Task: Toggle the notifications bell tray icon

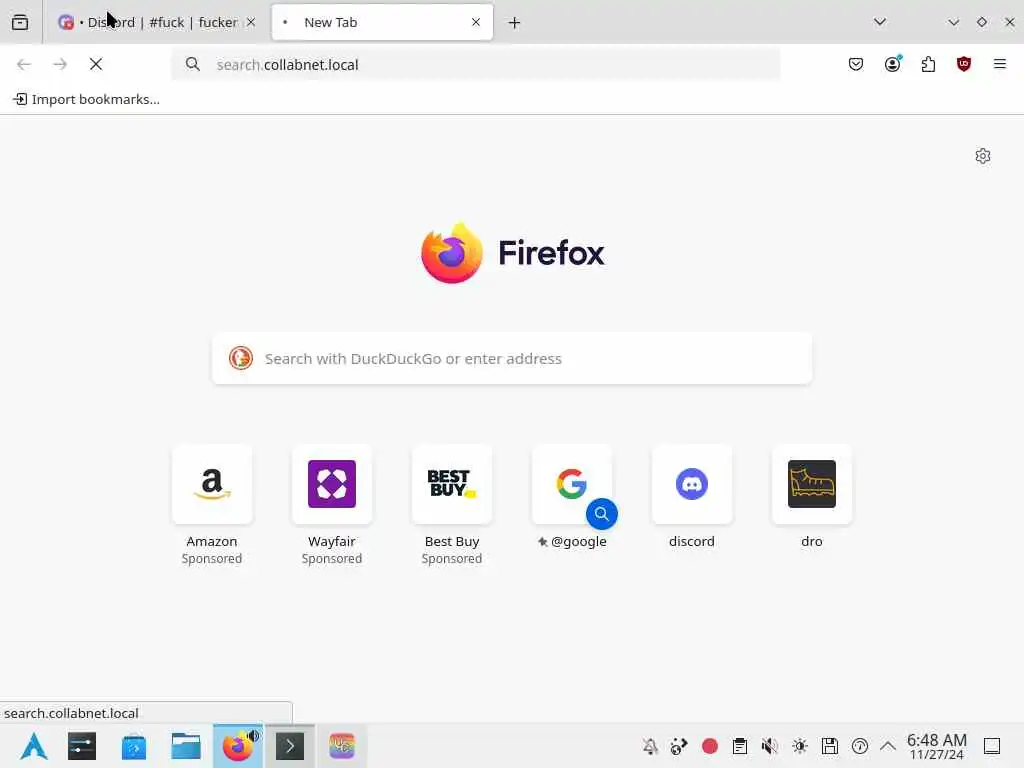Action: coord(650,746)
